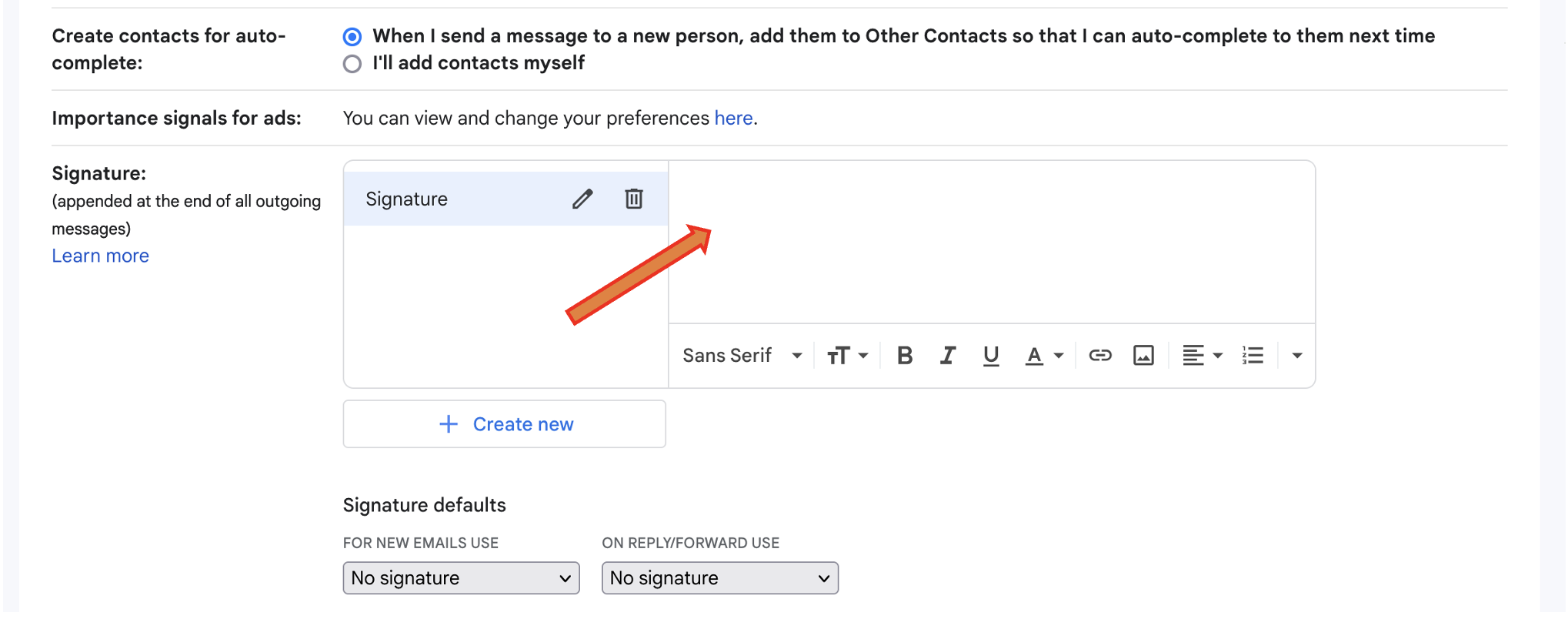Image resolution: width=1568 pixels, height=619 pixels.
Task: Toggle italic formatting in signature editor
Action: coord(948,355)
